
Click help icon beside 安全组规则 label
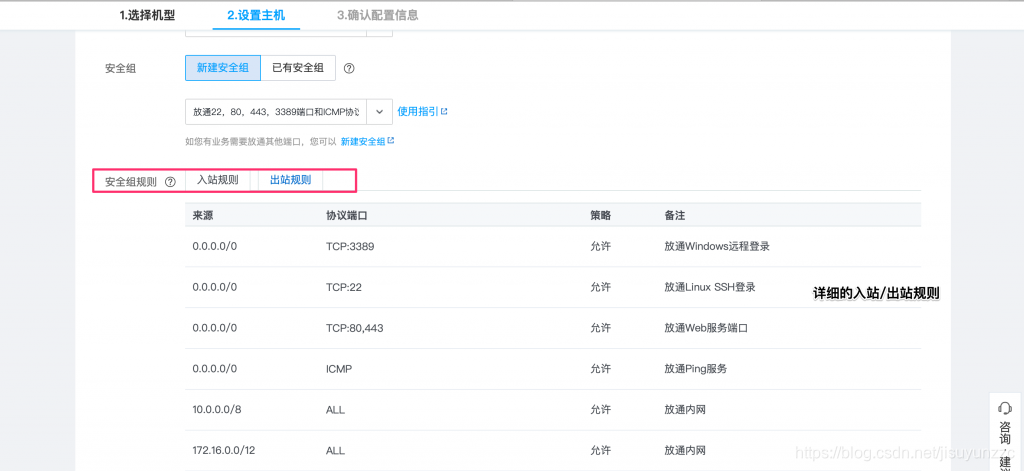coord(170,182)
